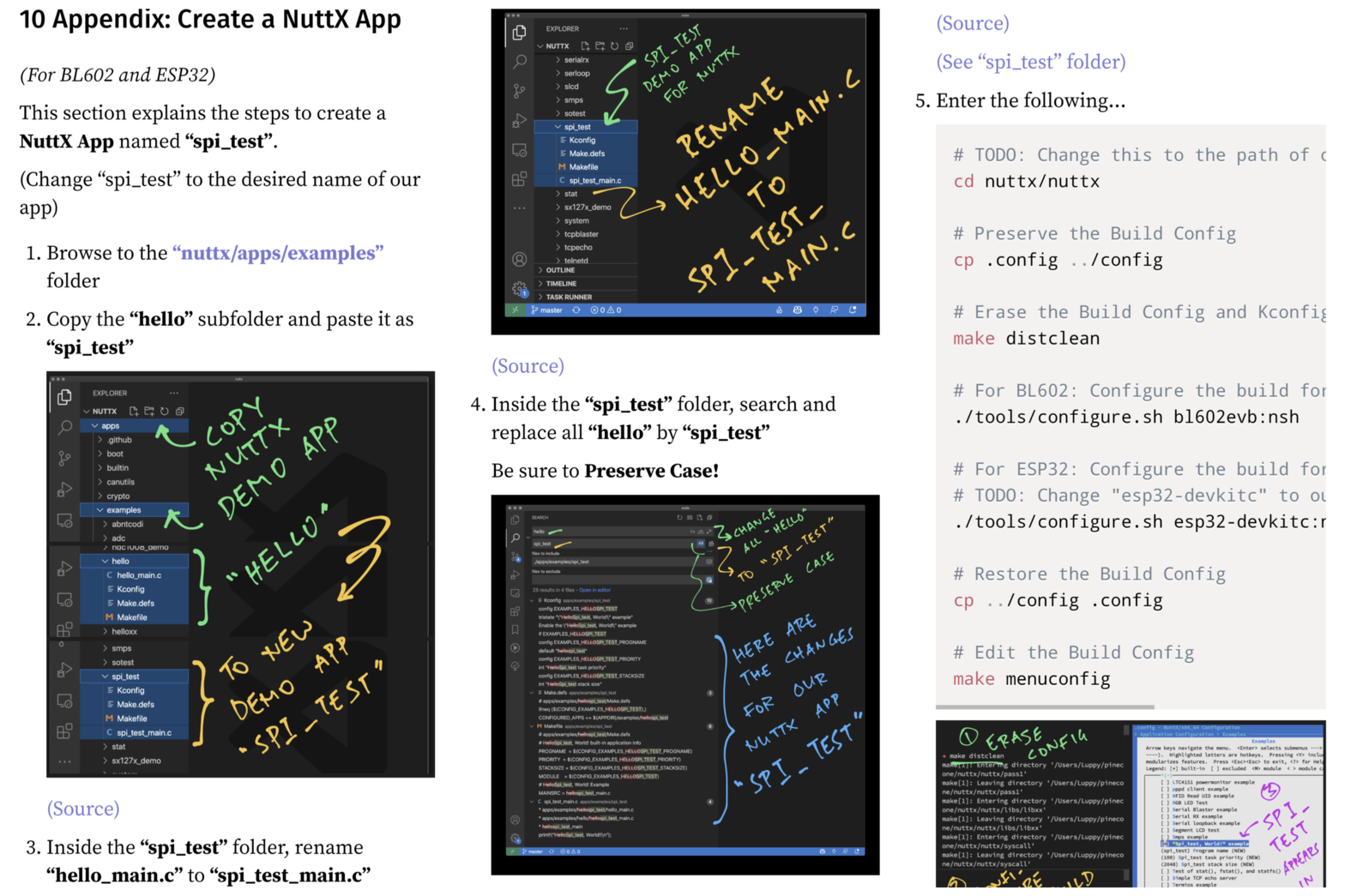This screenshot has width=1345, height=896.
Task: Open Manage gear in the rename screenshot
Action: point(519,289)
